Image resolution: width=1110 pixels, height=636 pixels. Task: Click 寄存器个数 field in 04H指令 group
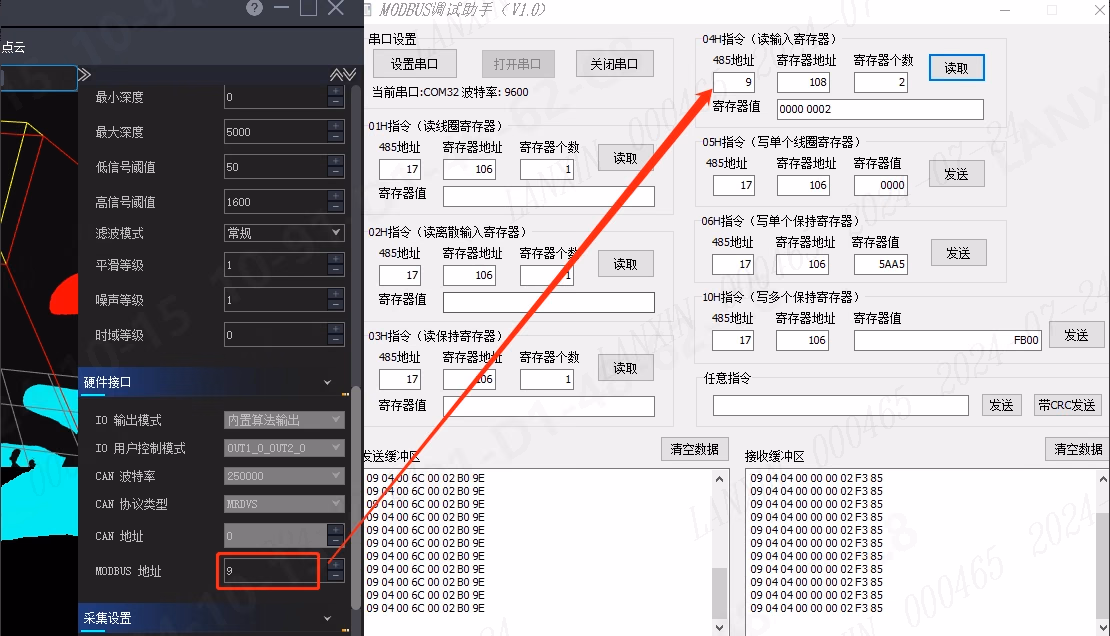pyautogui.click(x=881, y=82)
